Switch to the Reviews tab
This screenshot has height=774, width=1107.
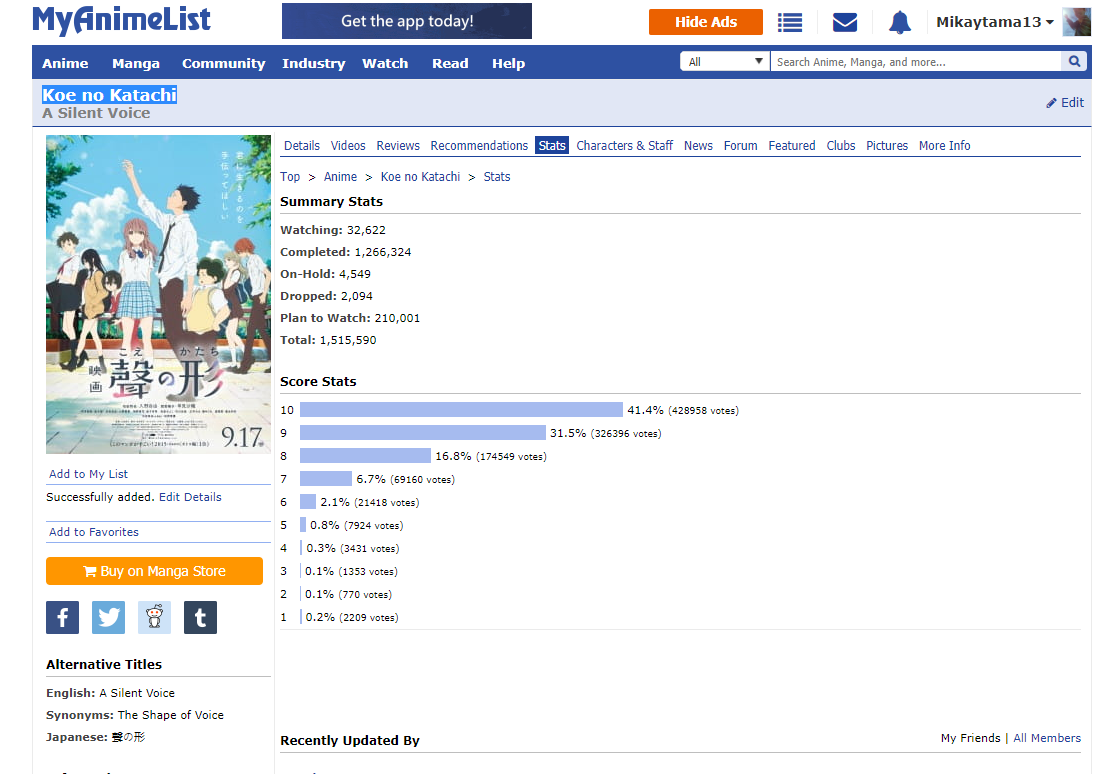pos(398,146)
